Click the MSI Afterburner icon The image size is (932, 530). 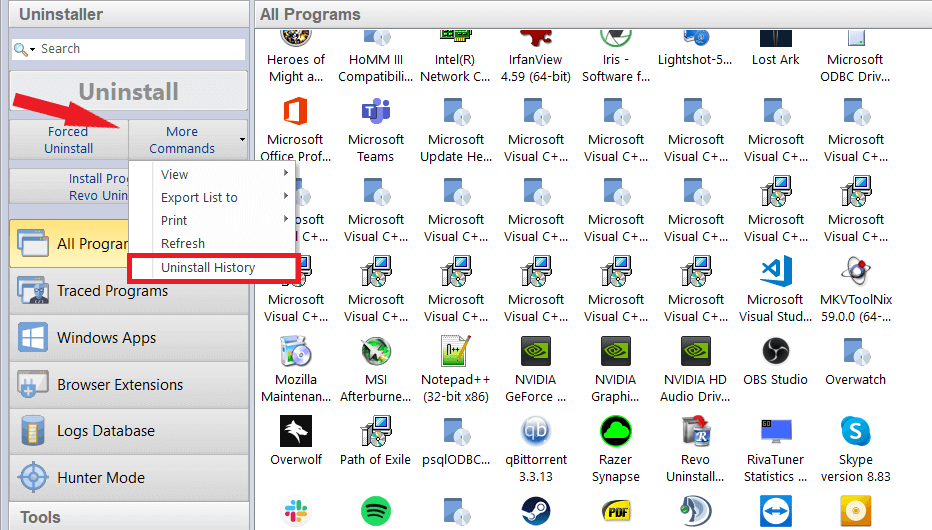[376, 352]
